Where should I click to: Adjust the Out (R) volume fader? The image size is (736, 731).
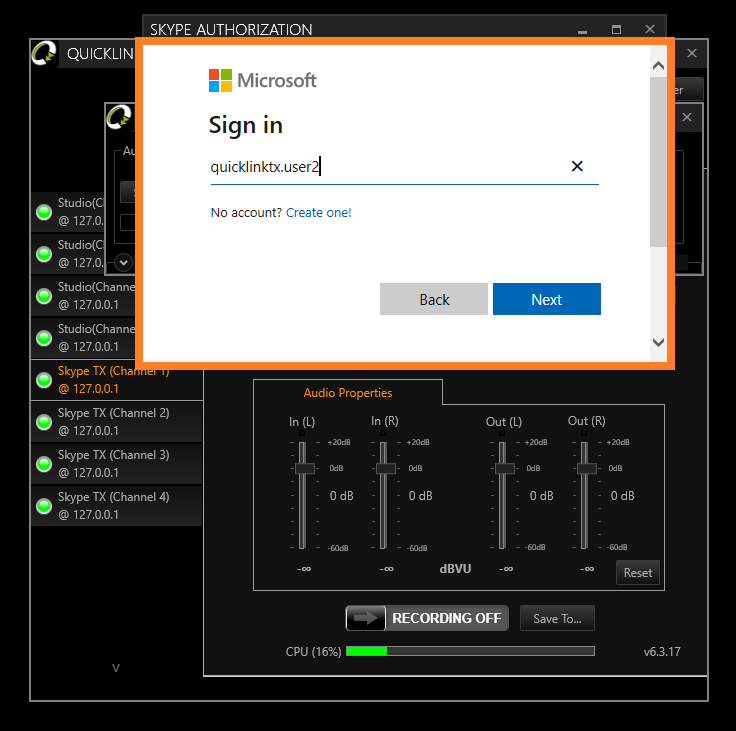tap(586, 469)
